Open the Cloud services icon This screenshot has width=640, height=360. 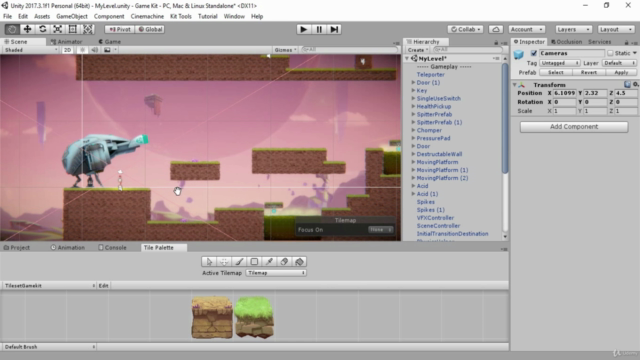point(496,29)
